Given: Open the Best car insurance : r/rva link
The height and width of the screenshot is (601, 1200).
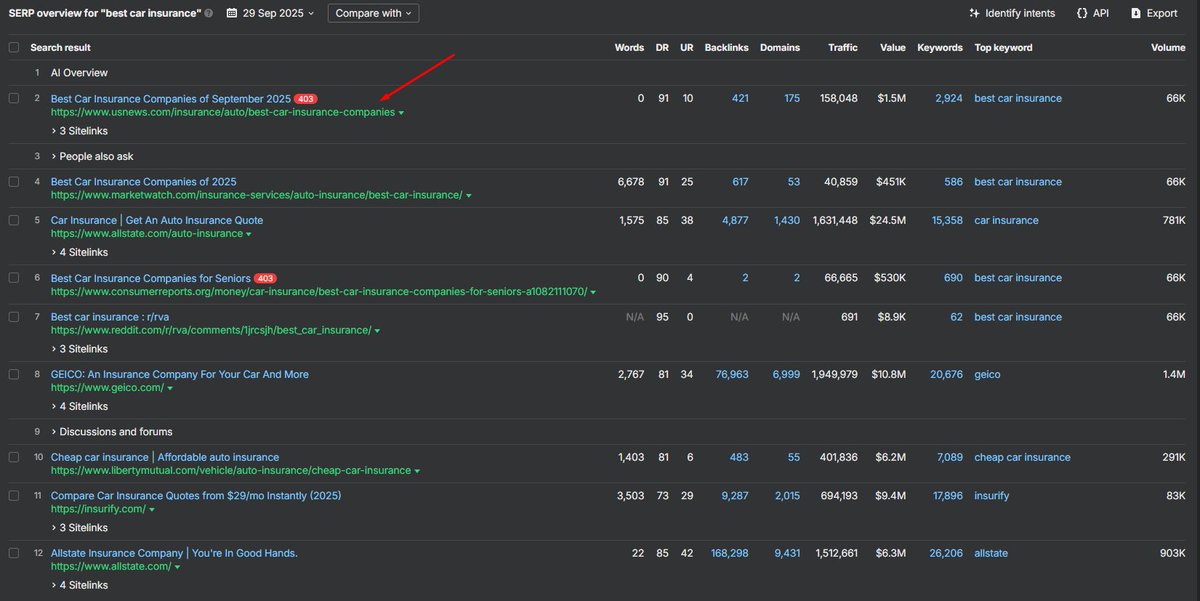Looking at the screenshot, I should tap(110, 317).
